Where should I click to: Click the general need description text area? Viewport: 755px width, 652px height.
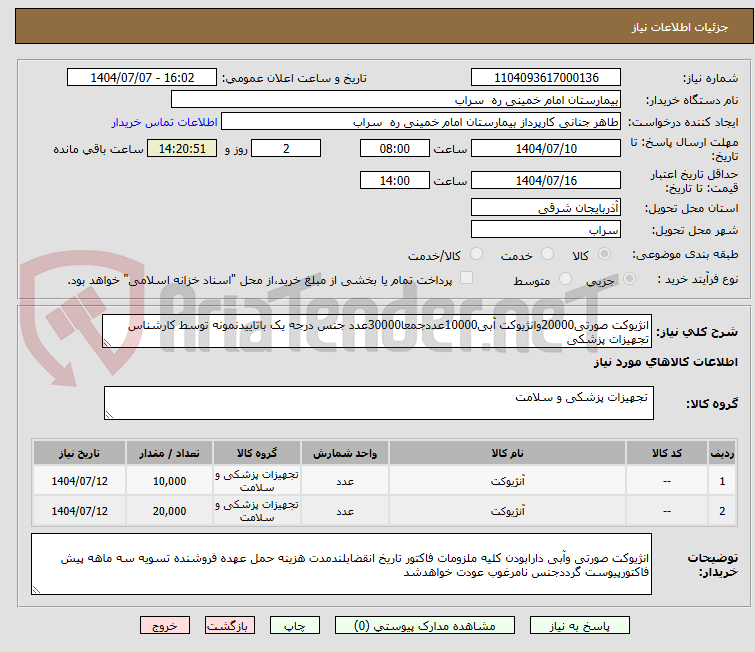pos(377,331)
